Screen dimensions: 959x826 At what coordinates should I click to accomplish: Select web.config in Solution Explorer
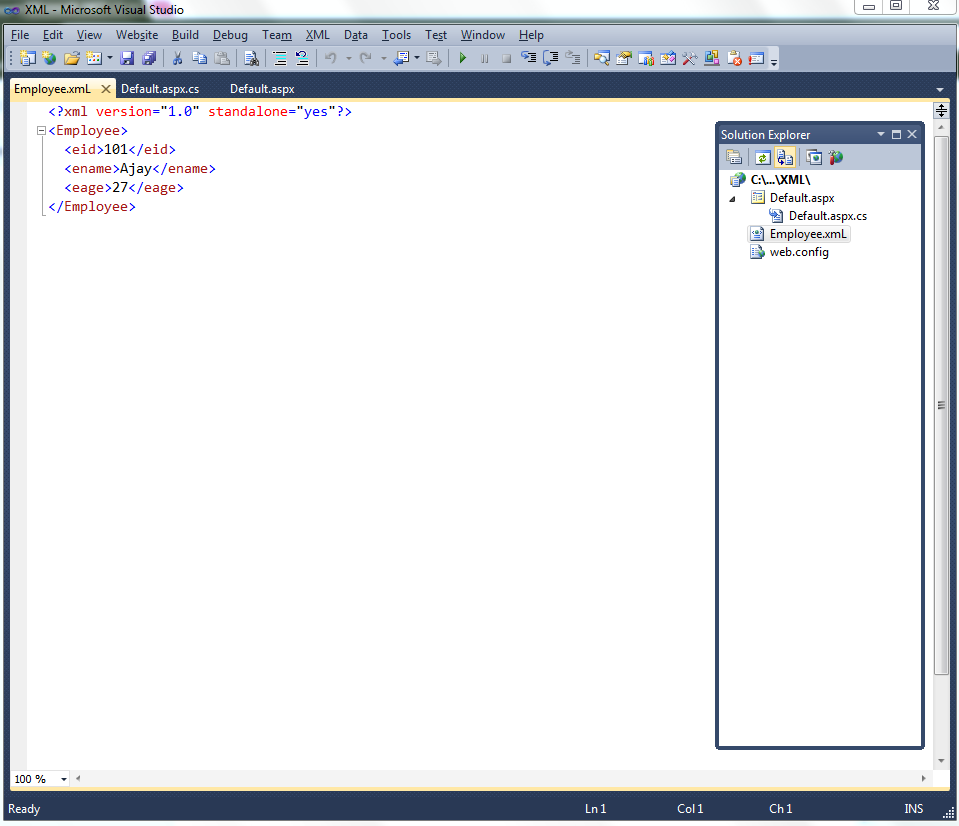click(x=798, y=251)
